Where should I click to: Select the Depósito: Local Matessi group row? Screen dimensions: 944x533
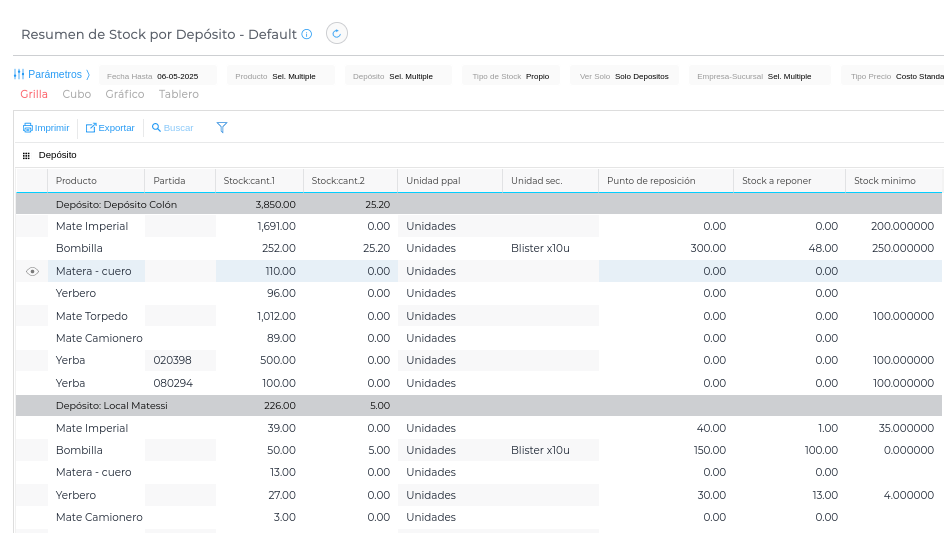(111, 406)
